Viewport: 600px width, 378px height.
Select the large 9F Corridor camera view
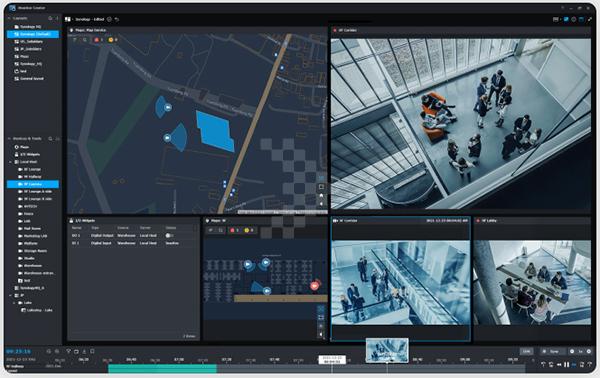coord(461,123)
